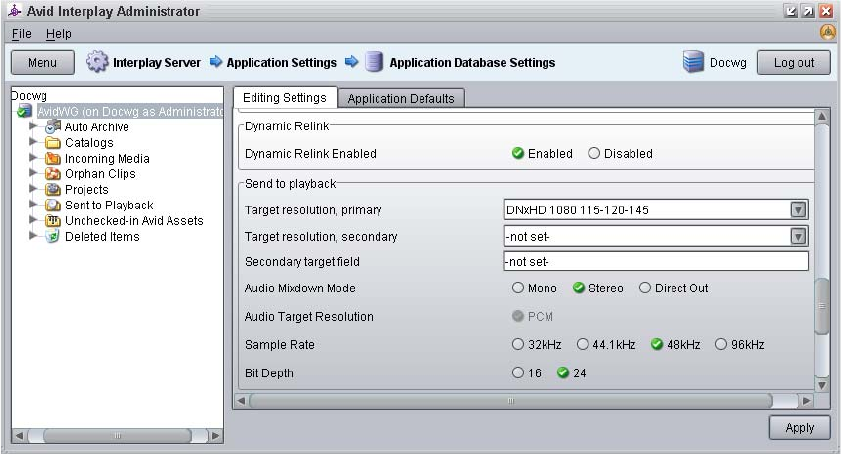This screenshot has height=454, width=841.
Task: Click the Projects folder icon
Action: coord(54,190)
